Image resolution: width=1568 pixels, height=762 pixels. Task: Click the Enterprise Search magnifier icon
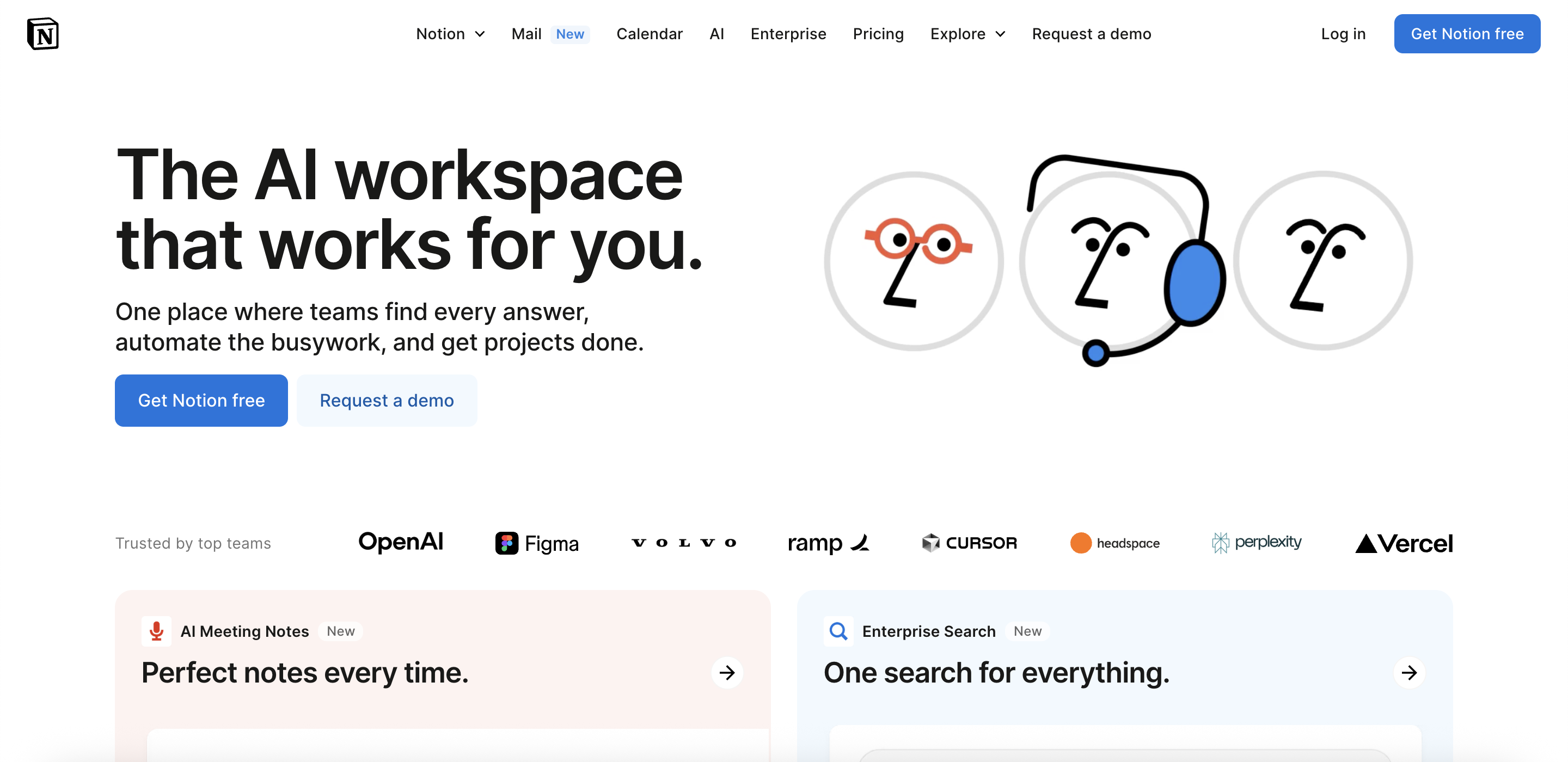coord(838,631)
